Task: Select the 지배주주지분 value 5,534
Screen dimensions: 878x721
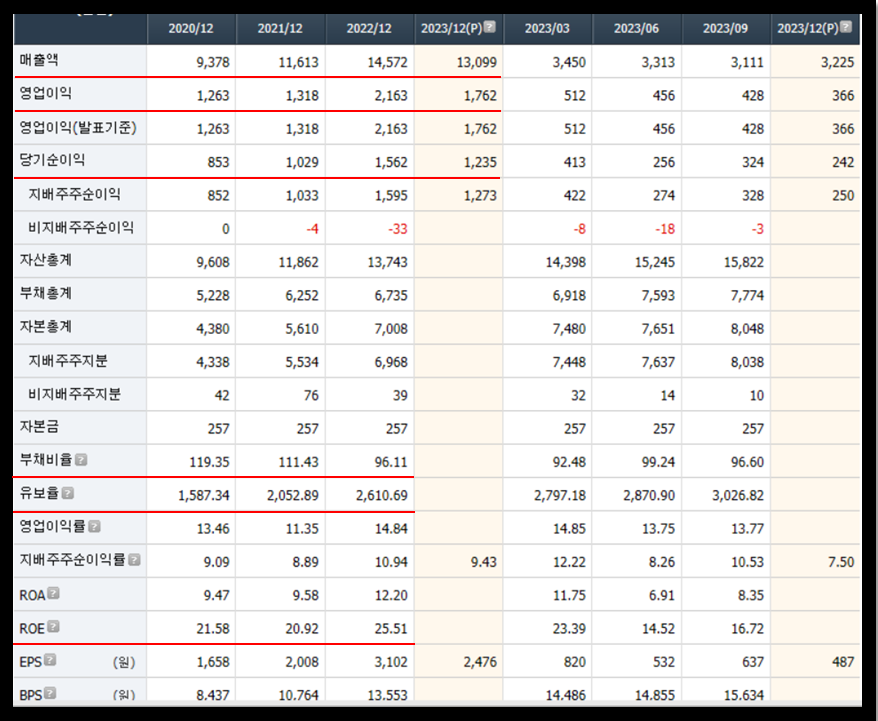Action: tap(302, 362)
